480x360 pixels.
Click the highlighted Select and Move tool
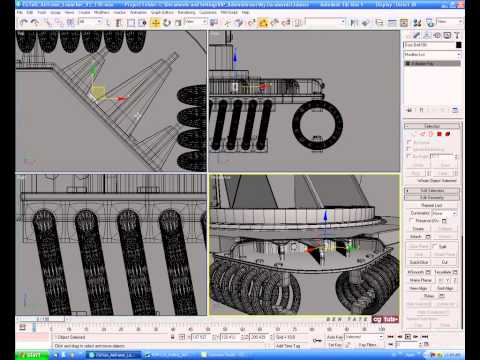155,23
